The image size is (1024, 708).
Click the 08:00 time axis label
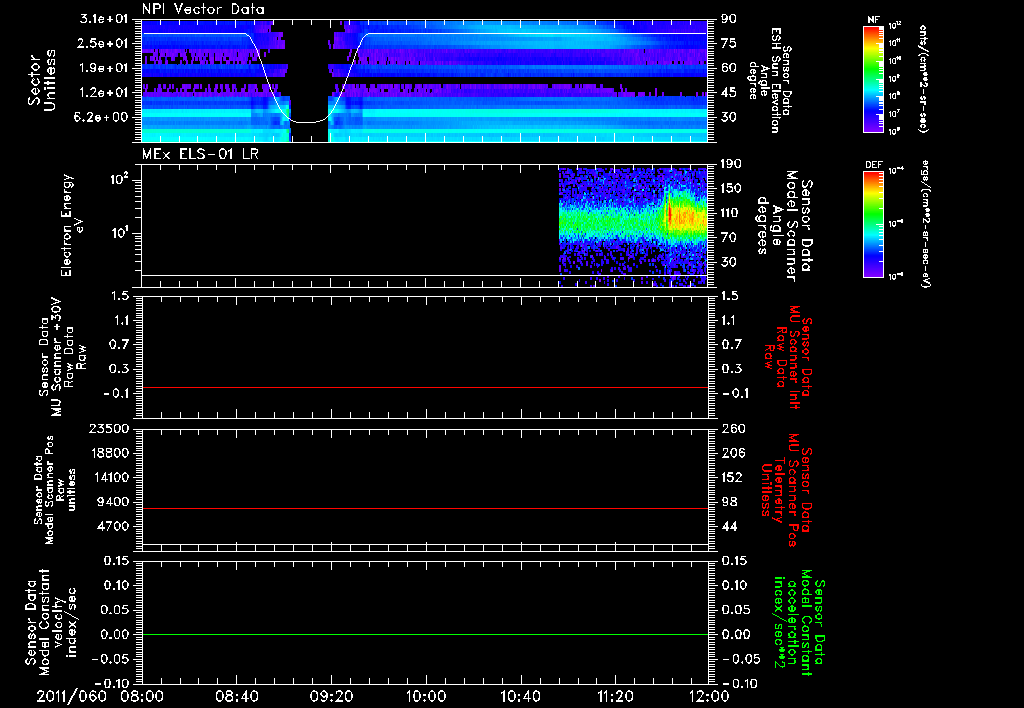point(141,694)
